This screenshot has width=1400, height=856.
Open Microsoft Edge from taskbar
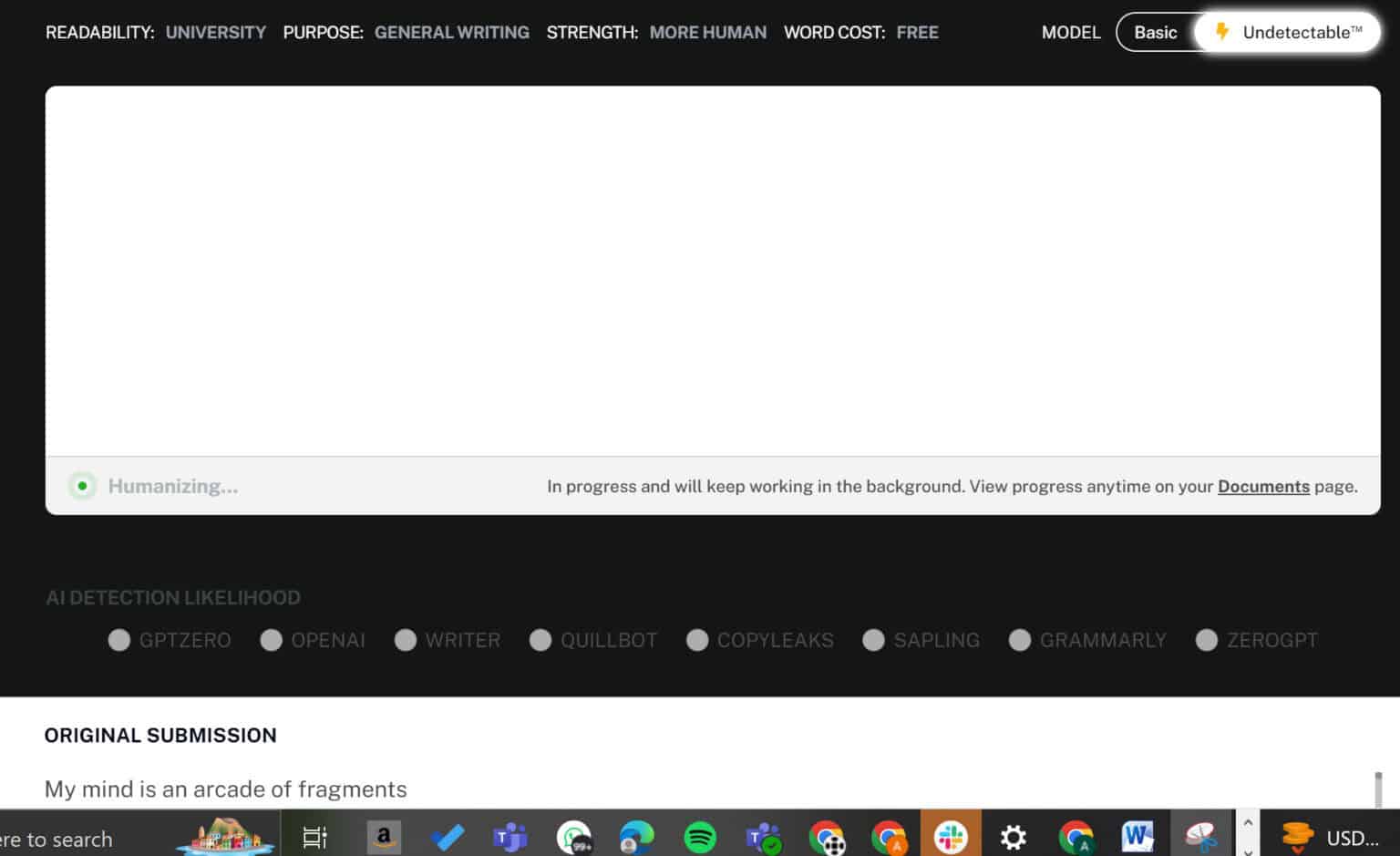click(x=636, y=837)
